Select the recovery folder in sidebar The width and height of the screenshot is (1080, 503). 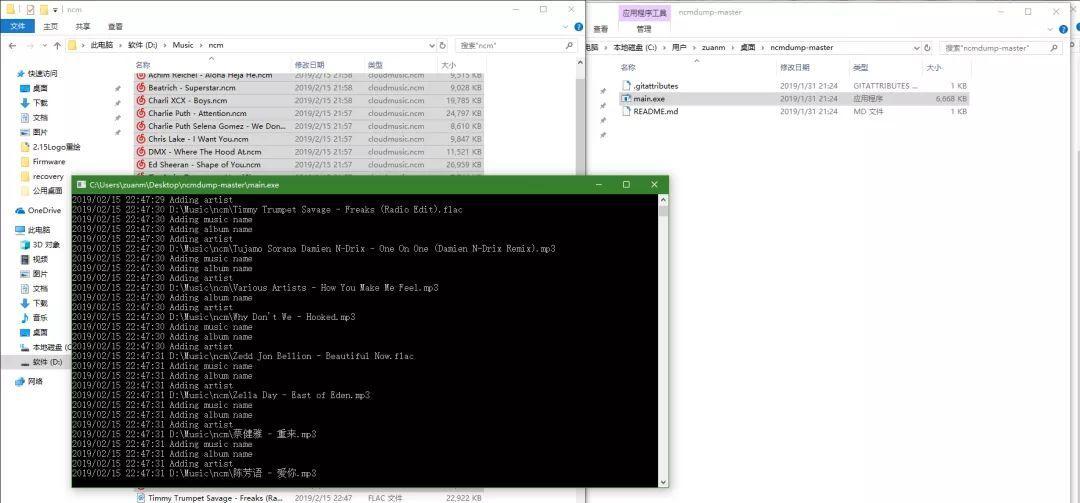click(48, 176)
